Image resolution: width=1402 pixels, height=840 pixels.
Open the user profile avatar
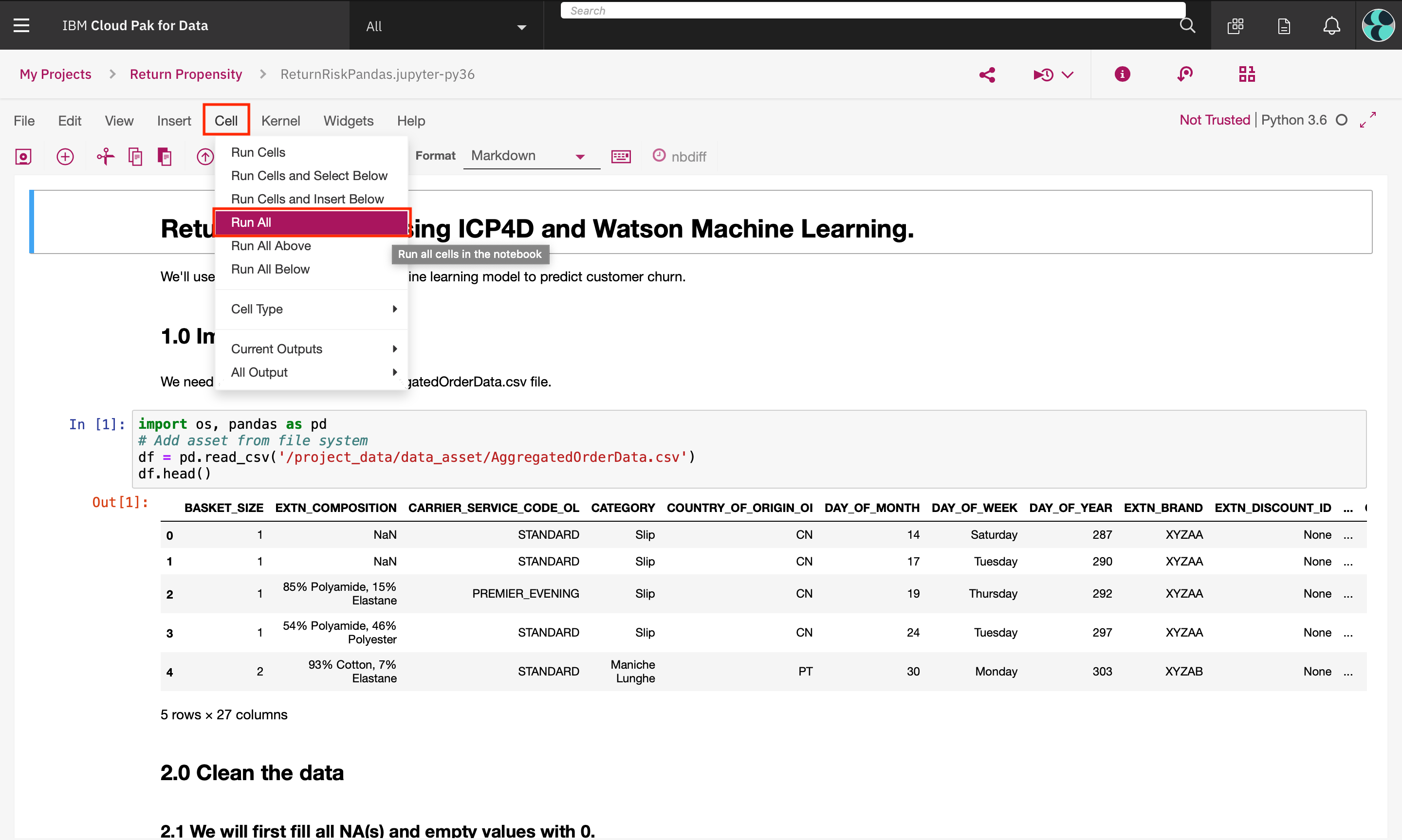point(1378,25)
